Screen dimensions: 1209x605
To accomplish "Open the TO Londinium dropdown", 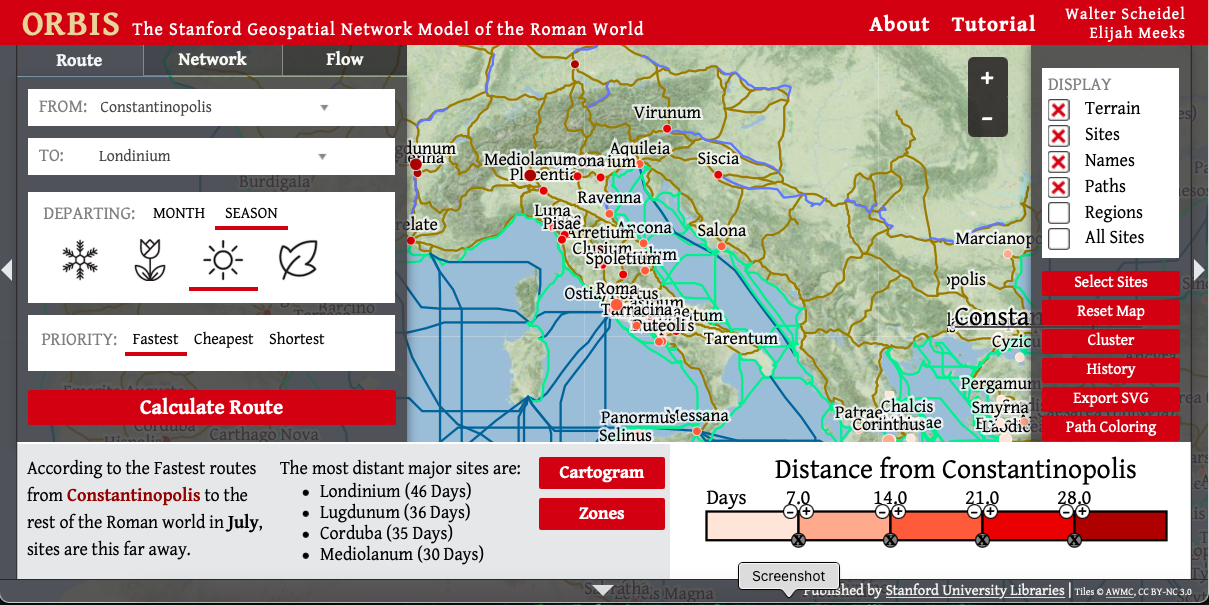I will (x=211, y=156).
